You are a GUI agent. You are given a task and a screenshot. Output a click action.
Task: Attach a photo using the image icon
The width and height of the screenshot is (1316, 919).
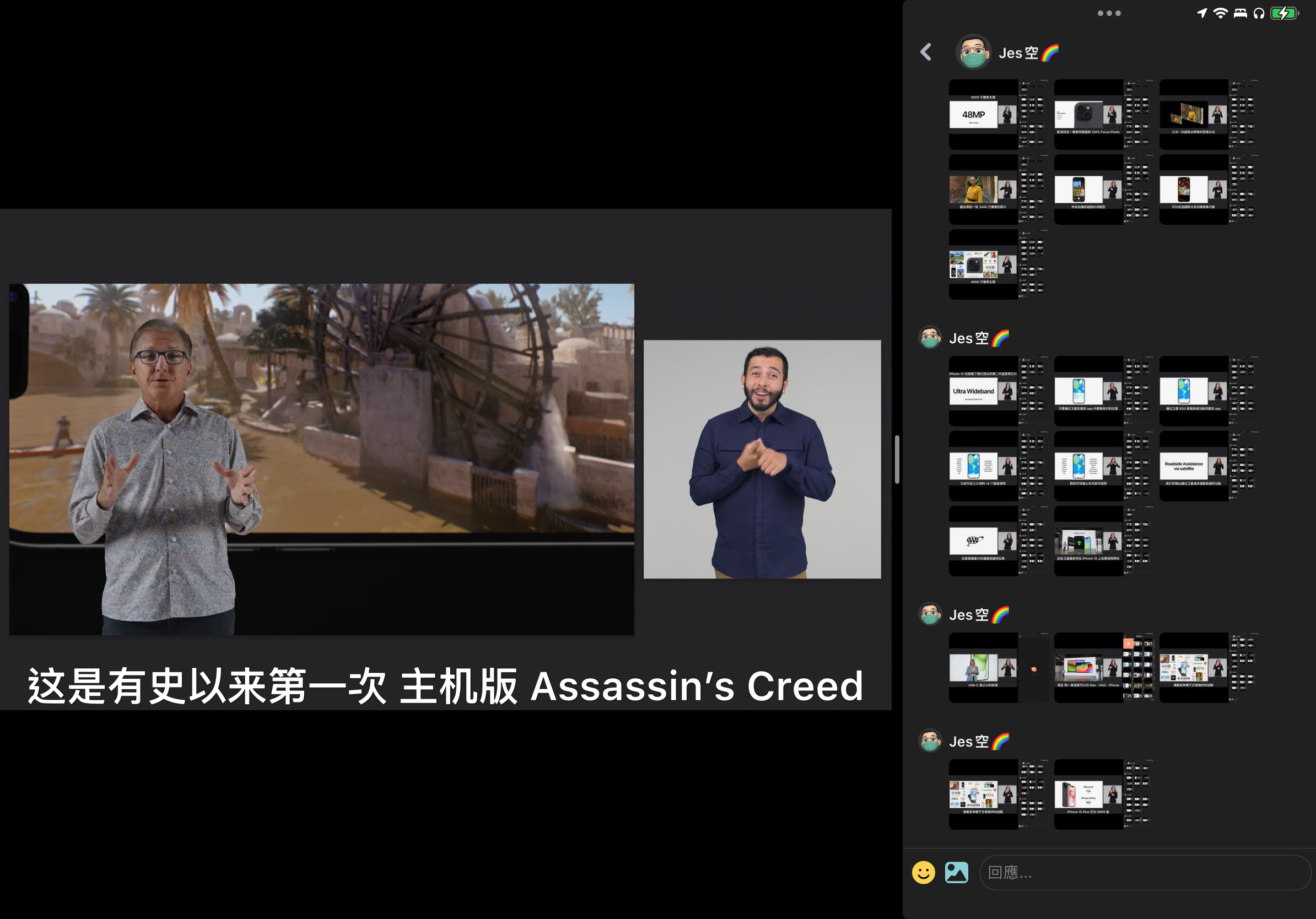pos(957,873)
